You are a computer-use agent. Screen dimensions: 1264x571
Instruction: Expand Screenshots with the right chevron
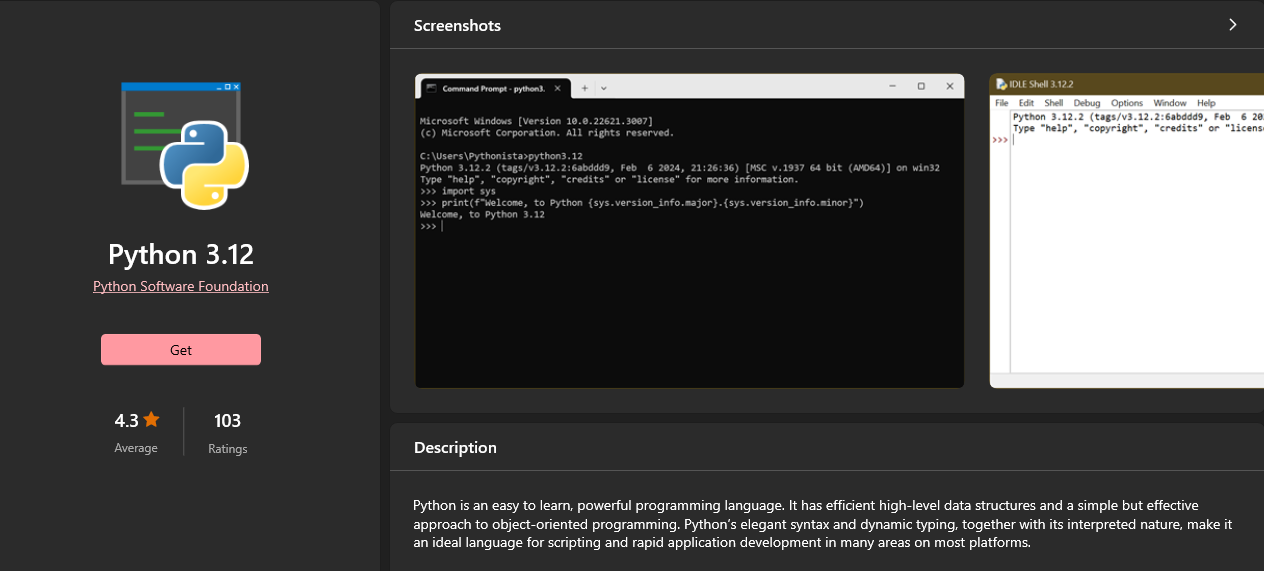1233,25
